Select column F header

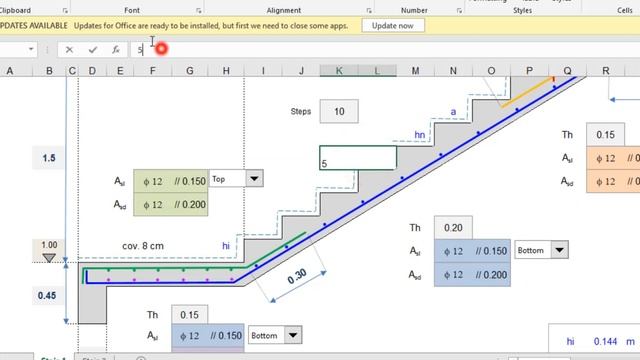point(153,71)
